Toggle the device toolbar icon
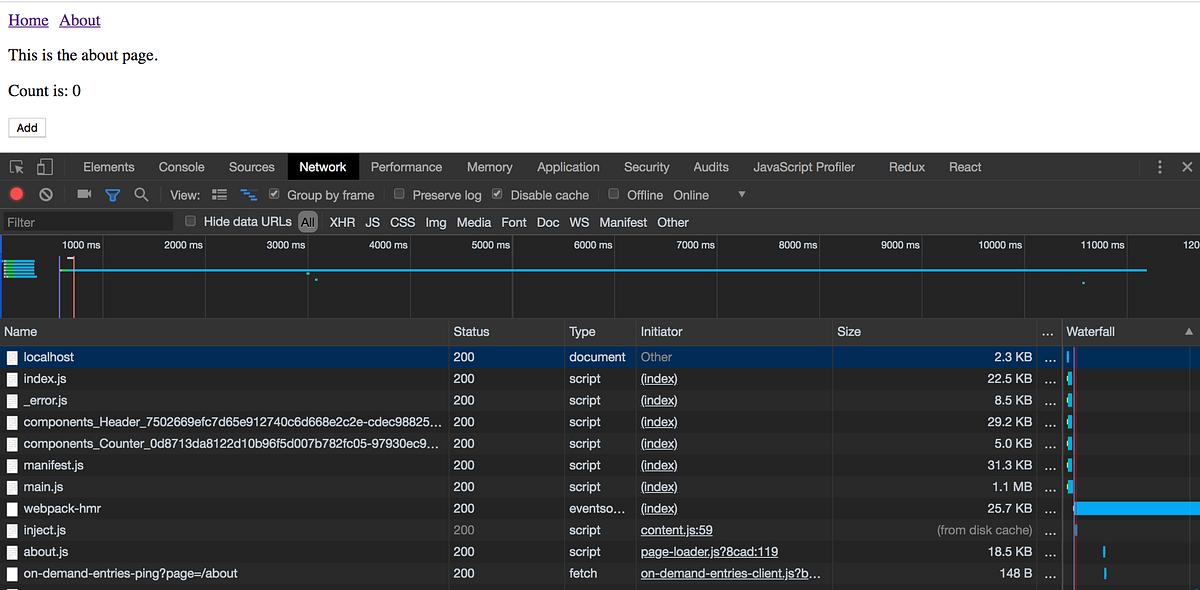 pos(45,167)
